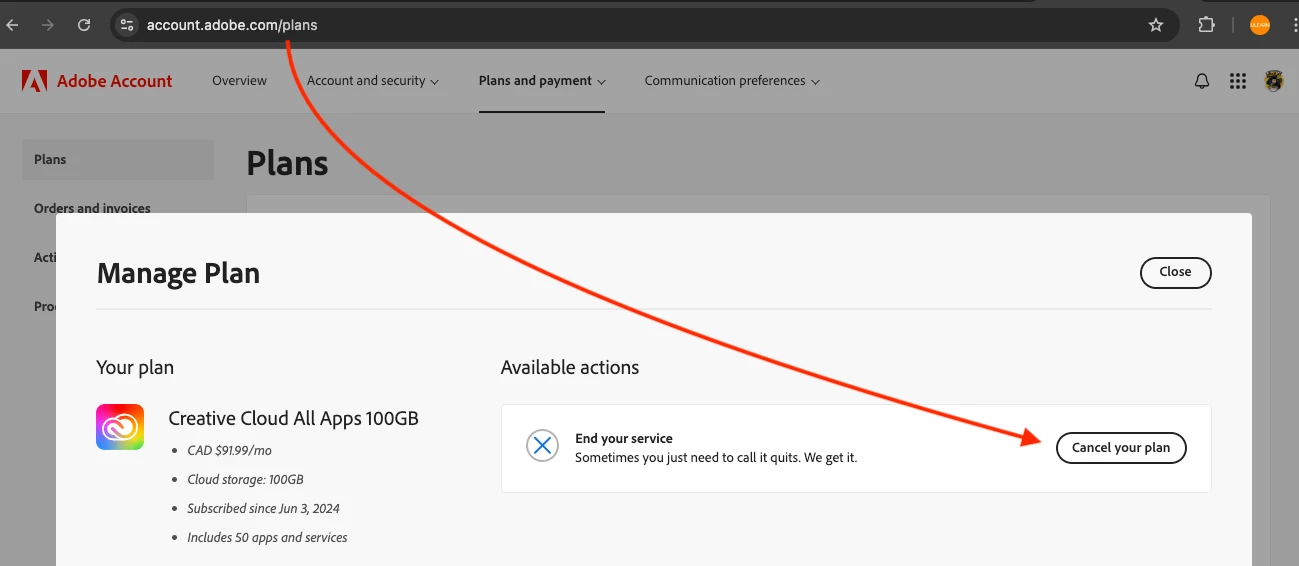This screenshot has height=566, width=1299.
Task: Open the Adobe user profile avatar
Action: point(1274,81)
